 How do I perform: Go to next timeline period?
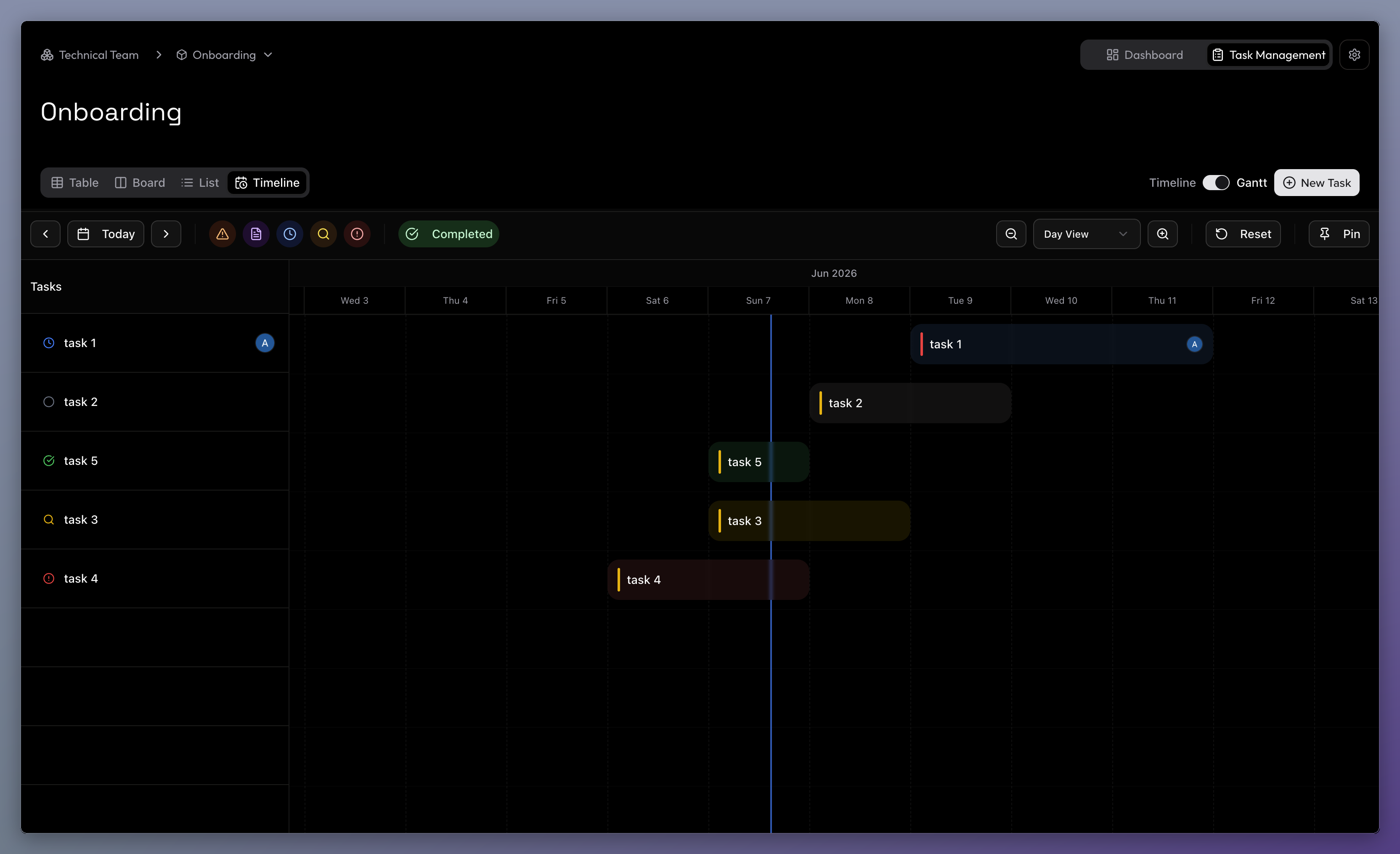point(166,233)
